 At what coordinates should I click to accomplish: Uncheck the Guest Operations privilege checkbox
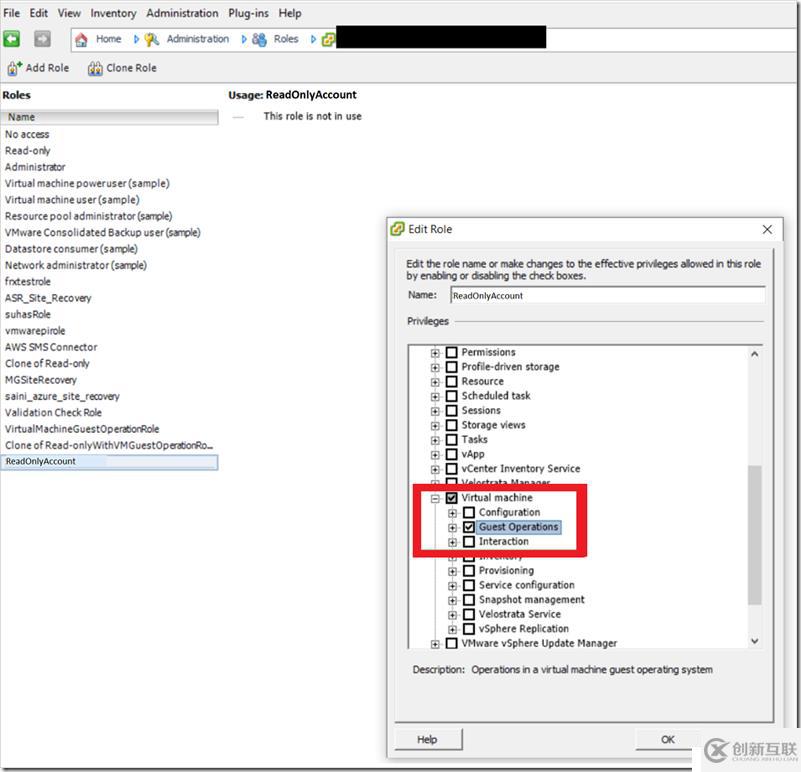point(469,527)
